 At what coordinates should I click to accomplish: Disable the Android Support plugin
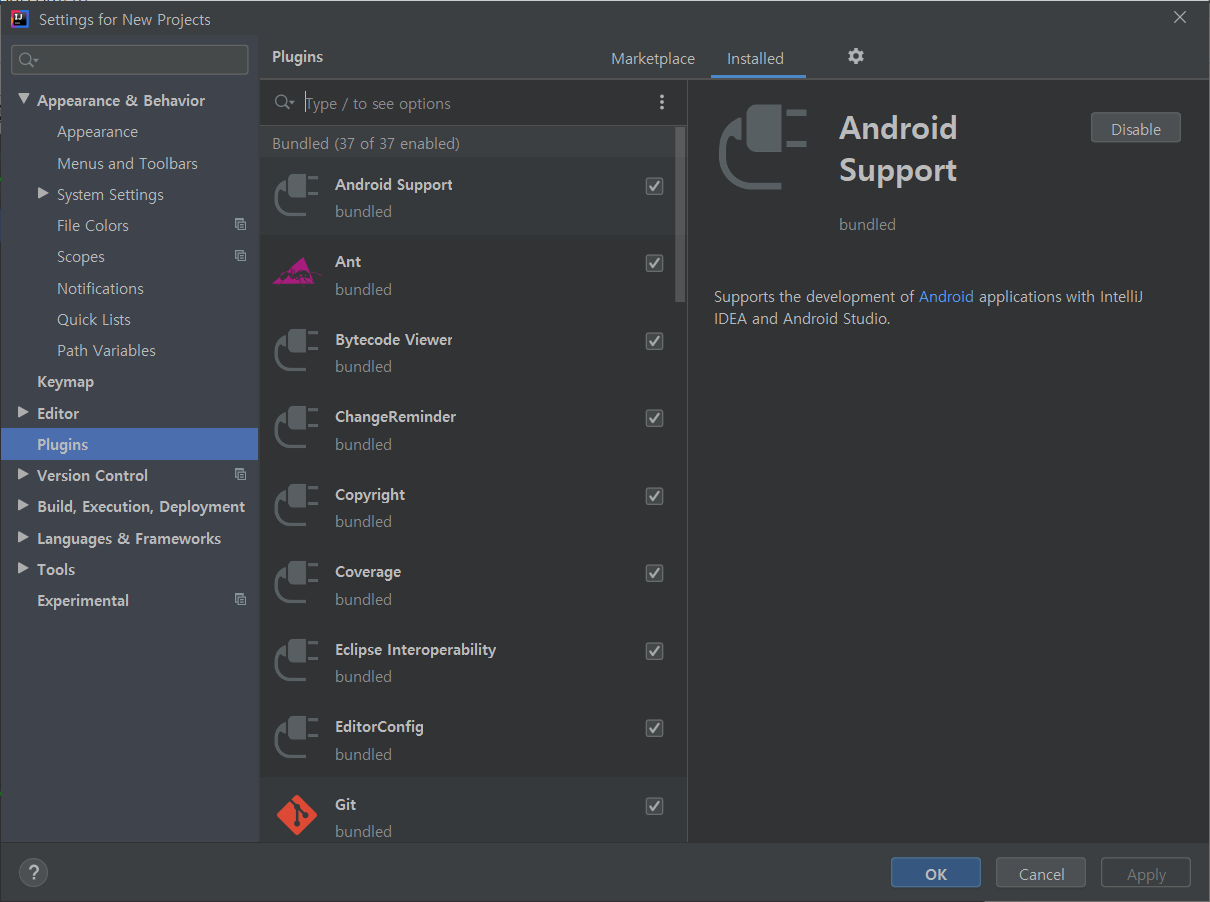(x=1136, y=128)
